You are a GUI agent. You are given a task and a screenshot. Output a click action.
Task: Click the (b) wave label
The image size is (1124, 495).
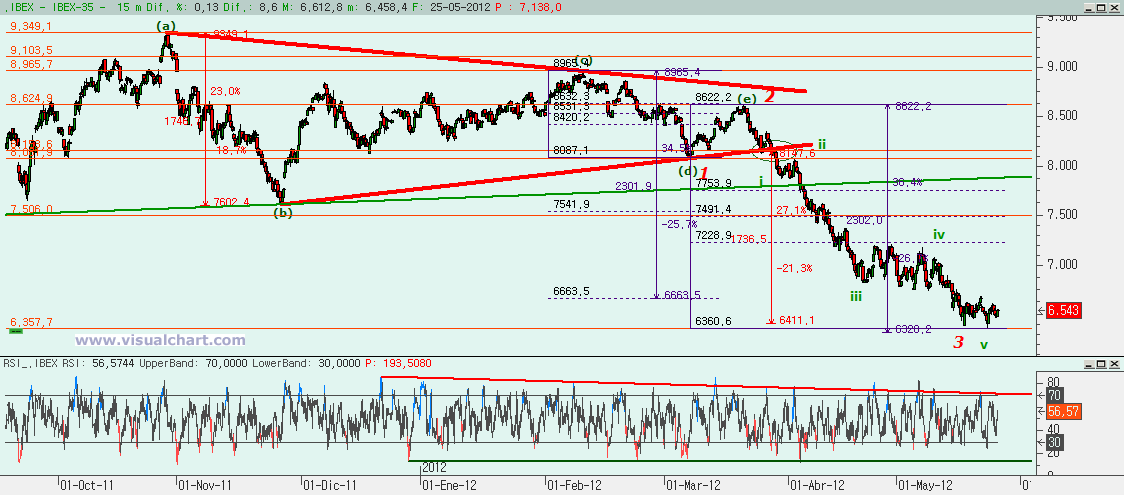(283, 213)
